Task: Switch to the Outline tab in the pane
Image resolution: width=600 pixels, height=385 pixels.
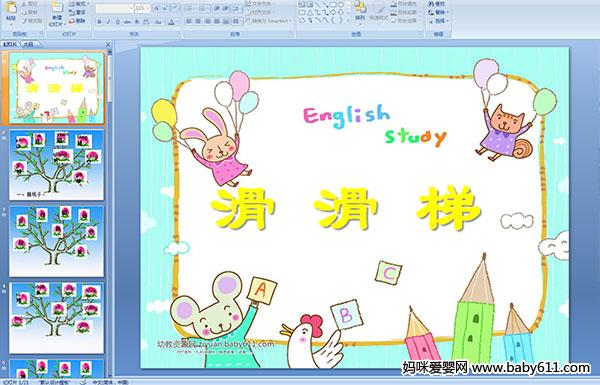Action: click(x=29, y=44)
